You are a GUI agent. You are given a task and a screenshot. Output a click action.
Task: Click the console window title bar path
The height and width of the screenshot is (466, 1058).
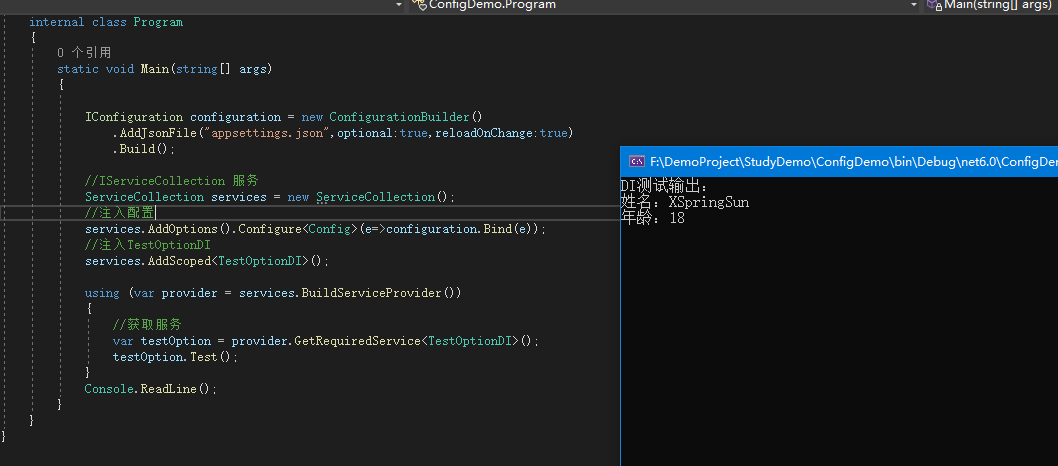click(x=852, y=162)
